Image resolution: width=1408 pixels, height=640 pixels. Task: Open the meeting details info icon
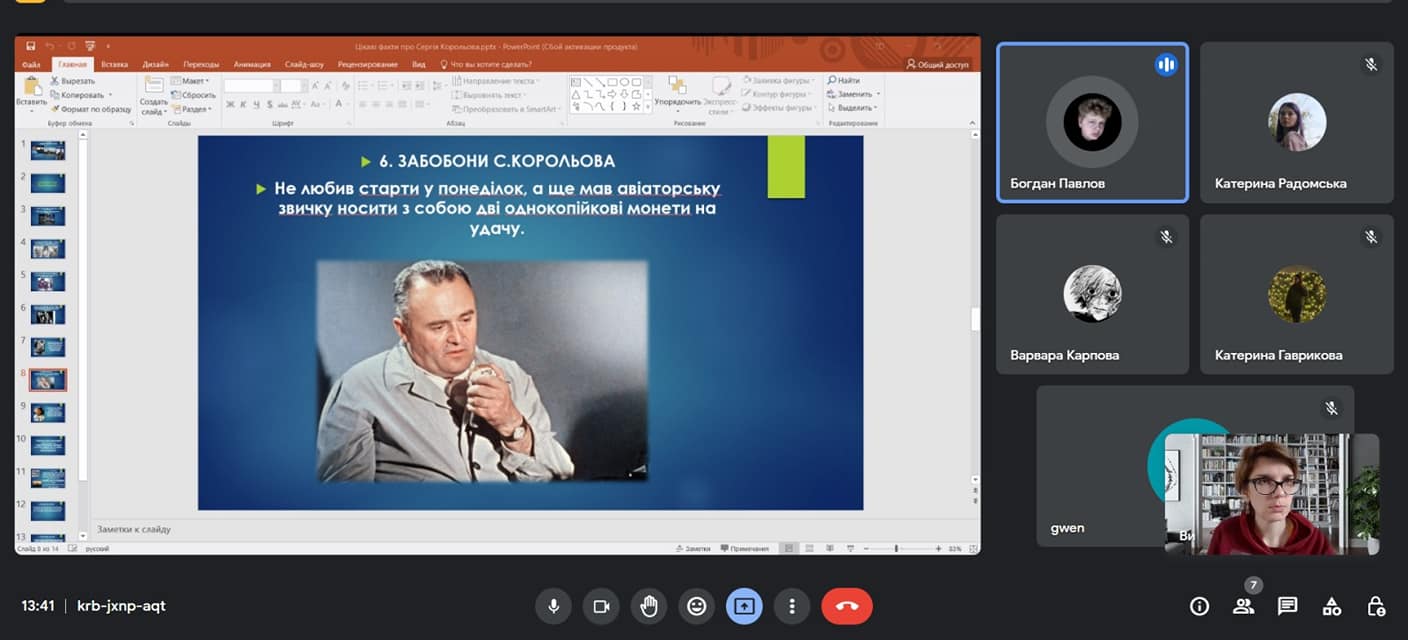click(1199, 606)
